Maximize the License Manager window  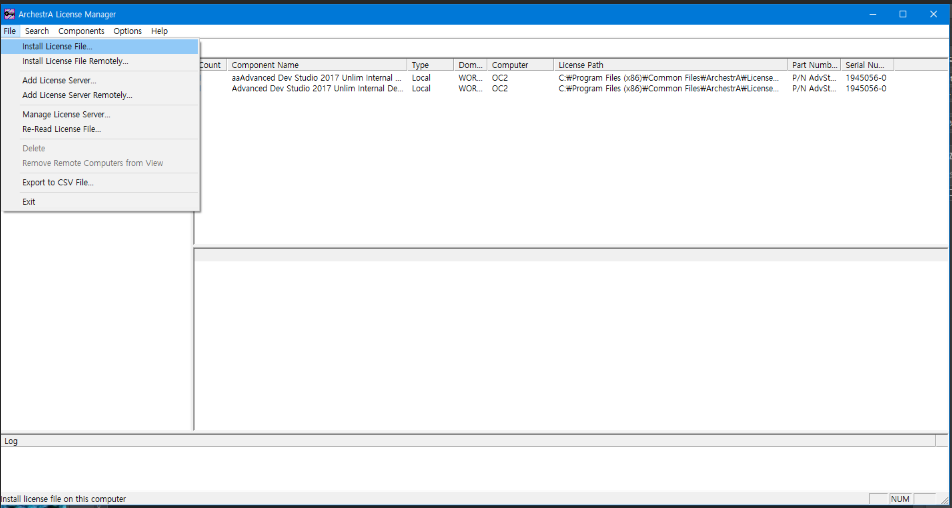(903, 14)
